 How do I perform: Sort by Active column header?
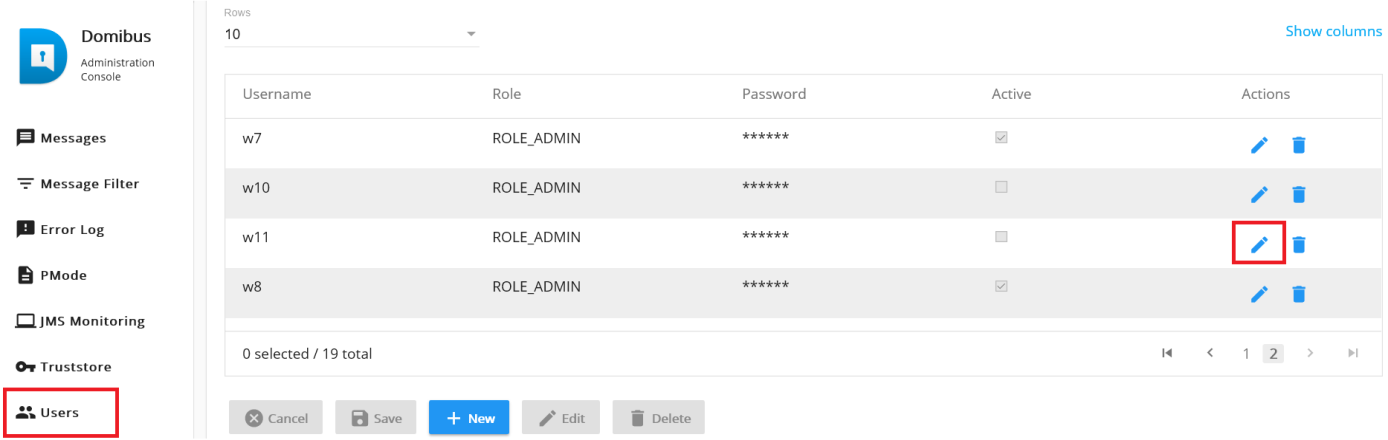[x=1011, y=94]
